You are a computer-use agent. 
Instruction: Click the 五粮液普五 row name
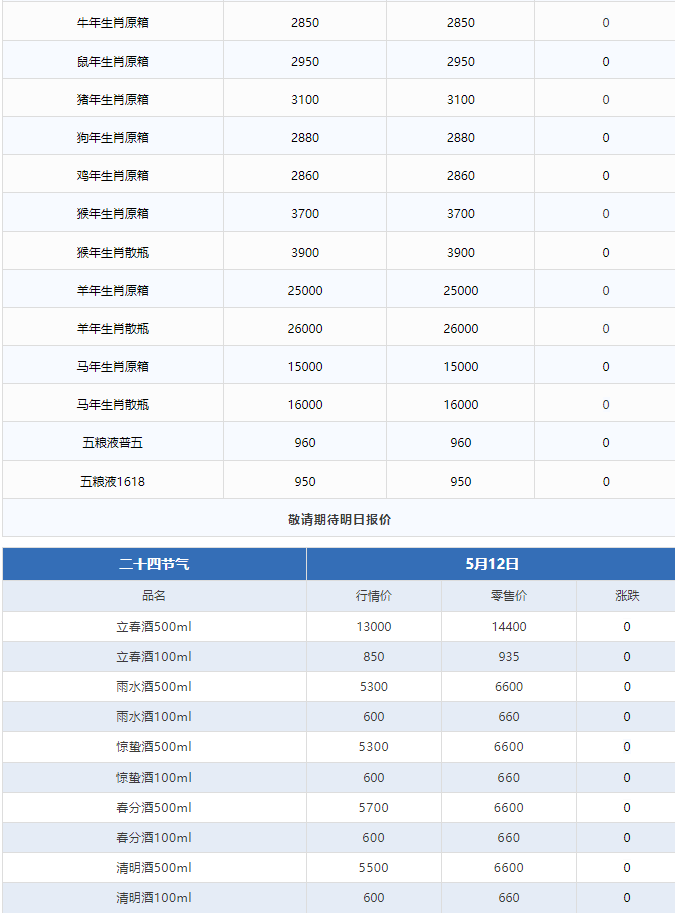112,443
